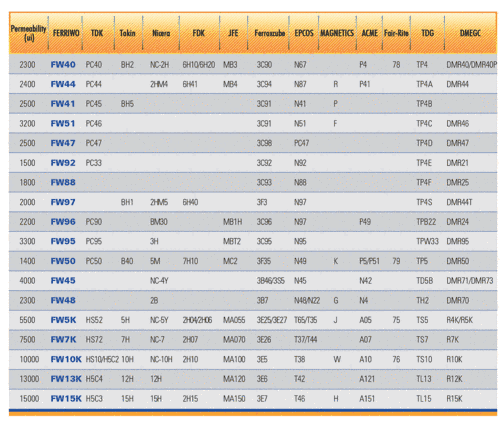This screenshot has height=423, width=501.
Task: Click the DMR40/DMR40P cell
Action: 472,65
